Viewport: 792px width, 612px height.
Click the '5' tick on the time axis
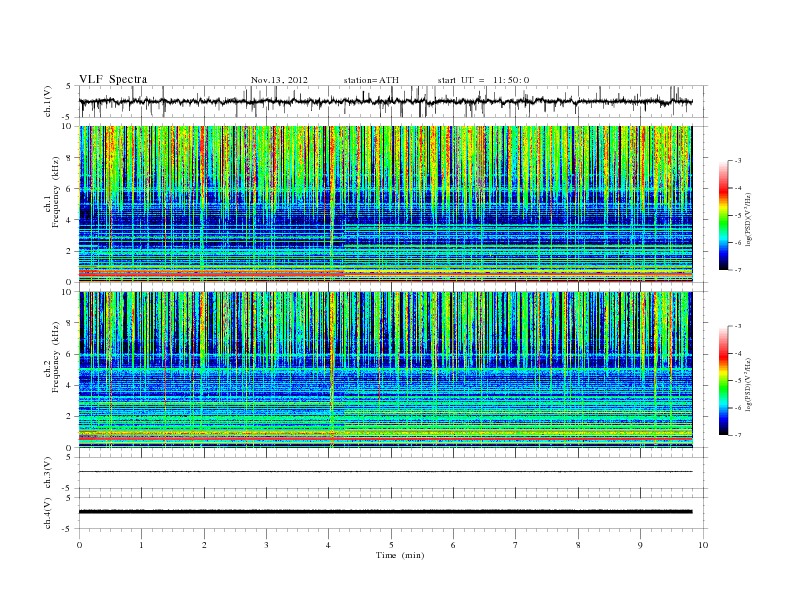391,545
